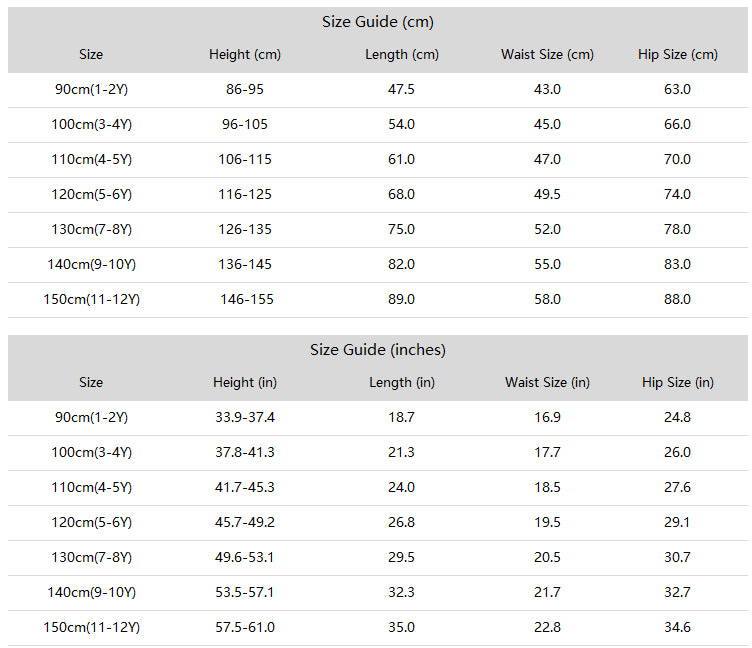This screenshot has width=752, height=648.
Task: Click the 33.9-37.4 height cell
Action: coord(245,418)
